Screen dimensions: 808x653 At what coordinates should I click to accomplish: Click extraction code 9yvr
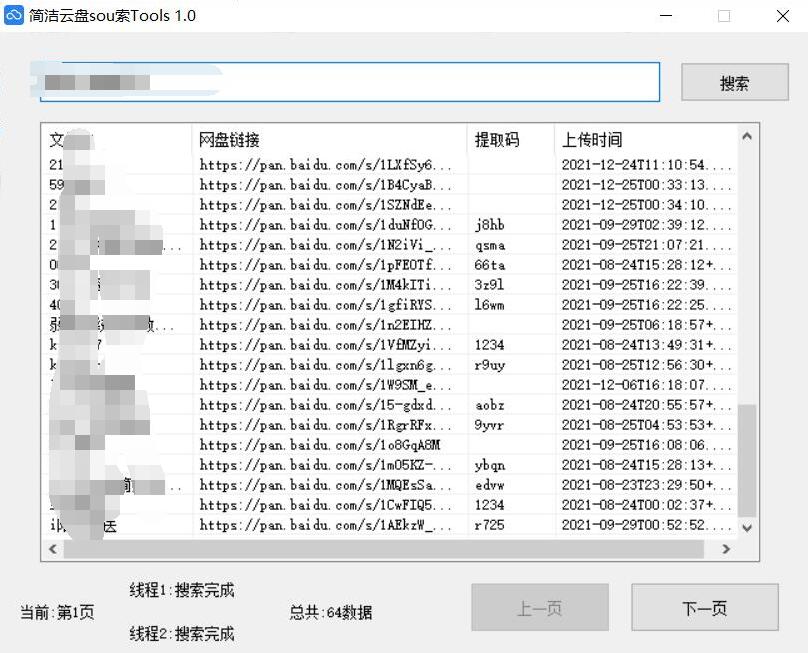click(x=489, y=425)
